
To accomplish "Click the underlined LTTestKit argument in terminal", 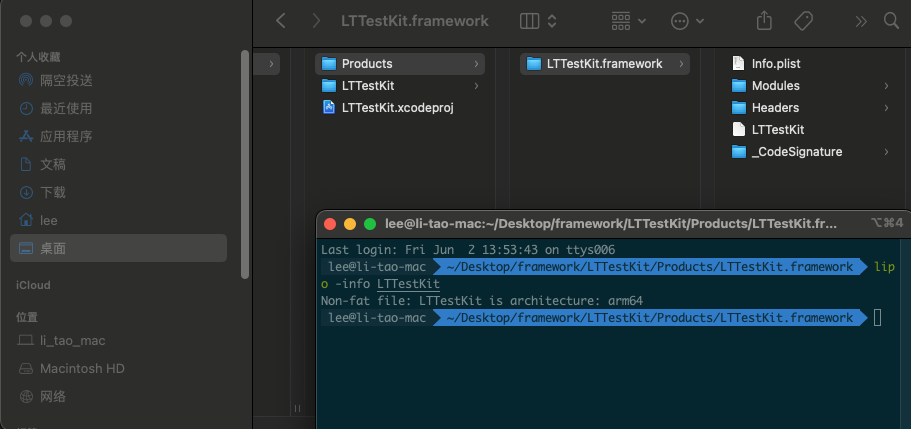I will pos(408,284).
